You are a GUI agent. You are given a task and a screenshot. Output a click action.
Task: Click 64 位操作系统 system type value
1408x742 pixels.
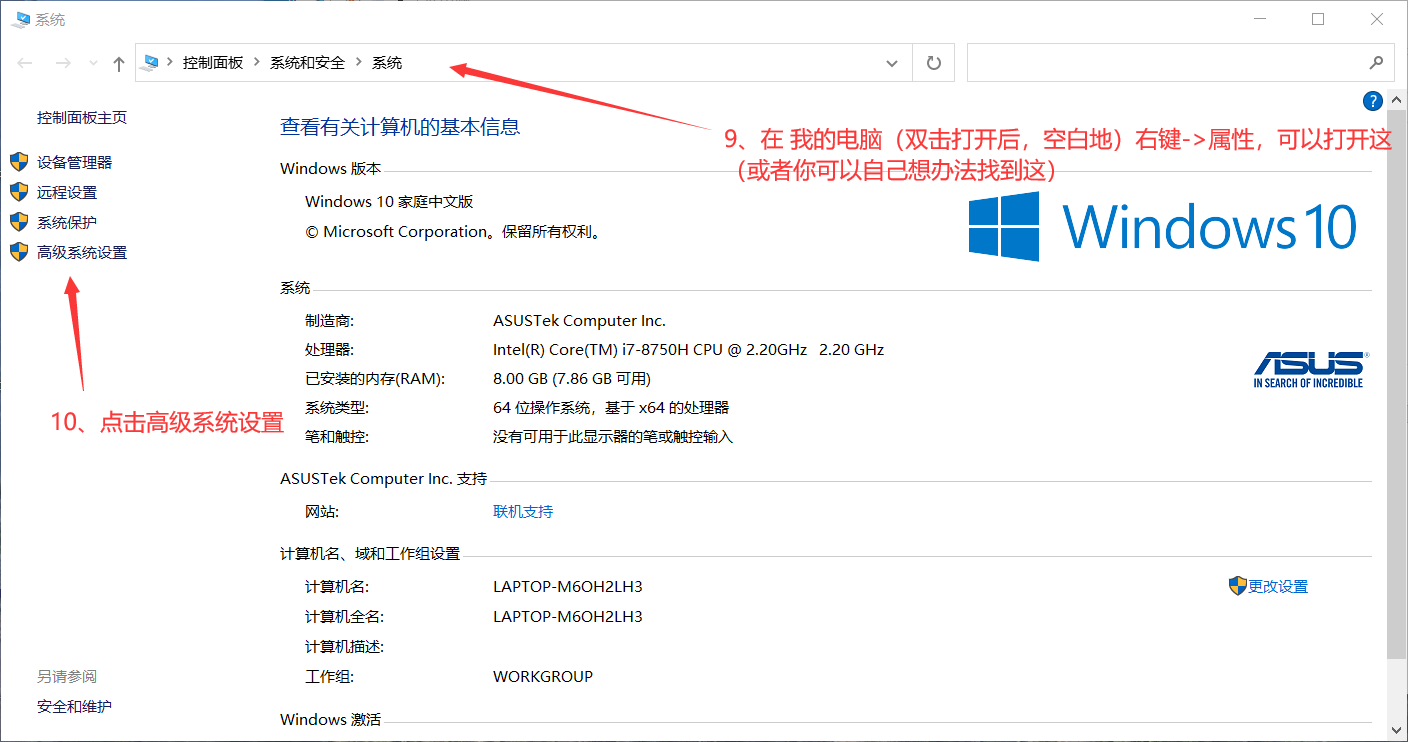611,407
